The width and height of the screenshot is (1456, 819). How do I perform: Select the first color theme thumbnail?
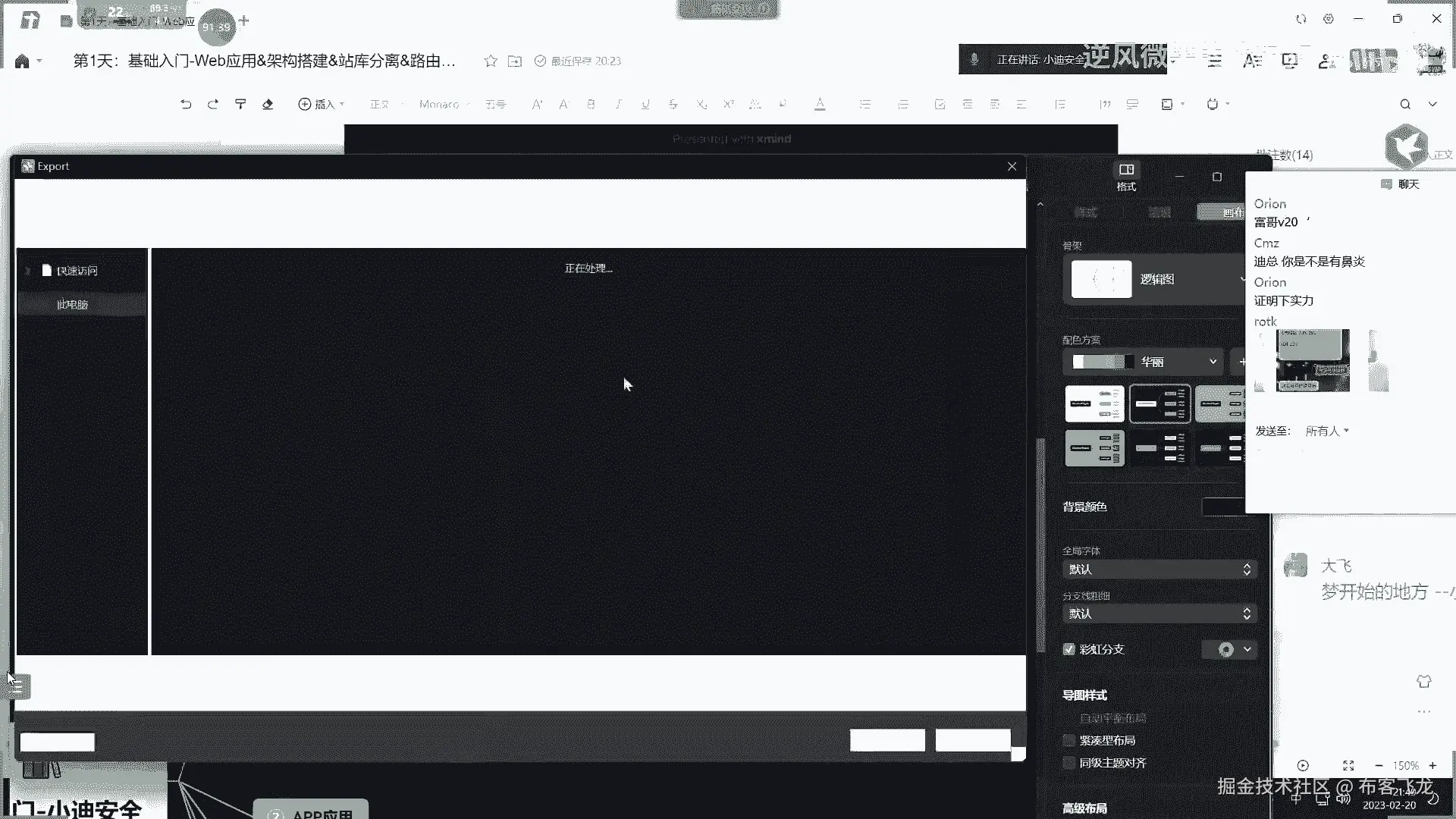coord(1094,403)
